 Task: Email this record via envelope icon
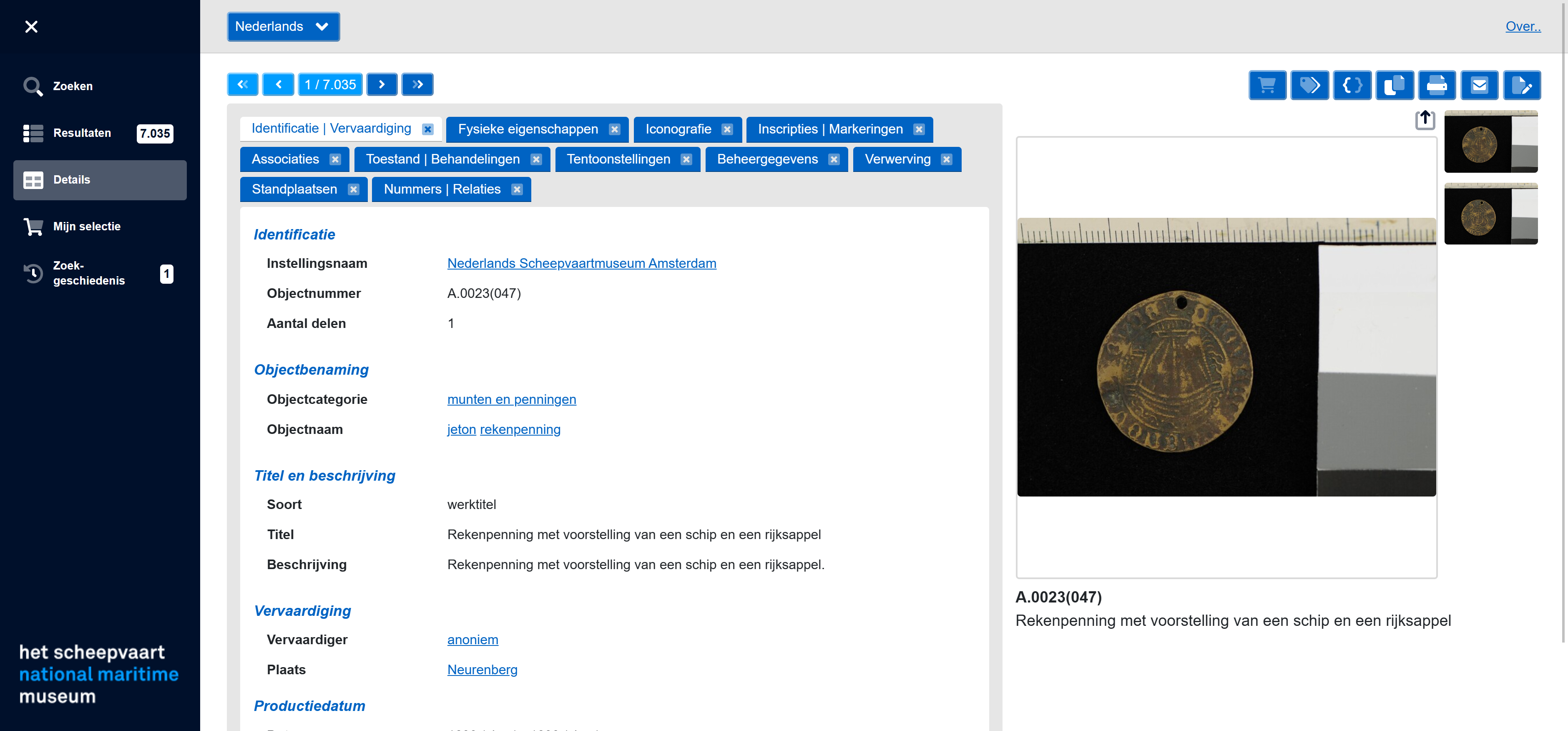pos(1479,85)
